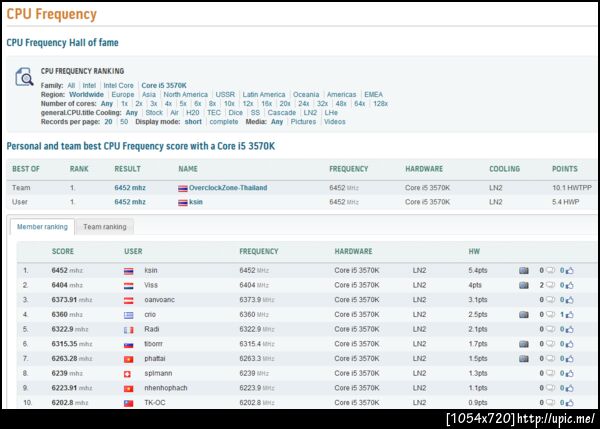Filter region by North America
This screenshot has width=600, height=429.
pos(186,95)
